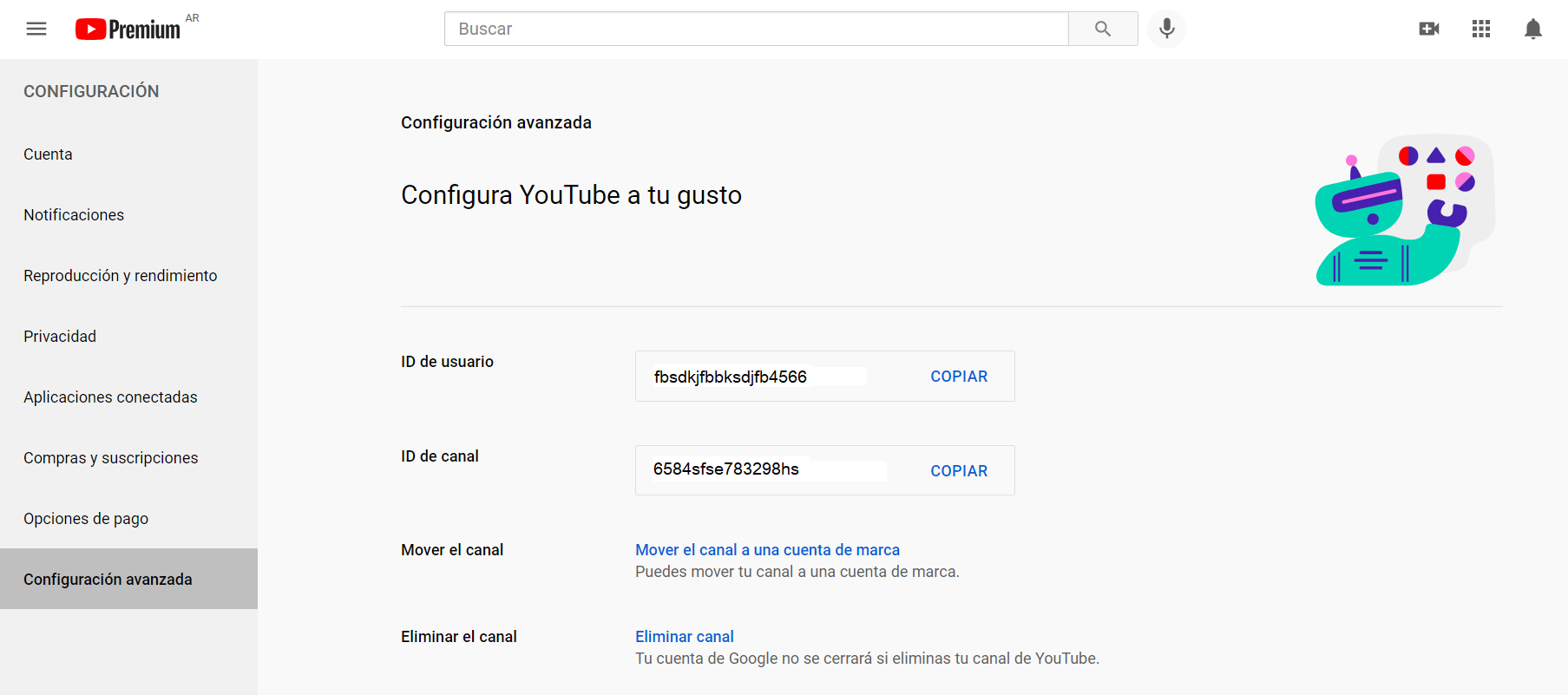Viewport: 1568px width, 695px height.
Task: Click text Tu cuenta de Google no se cerrará
Action: click(867, 659)
